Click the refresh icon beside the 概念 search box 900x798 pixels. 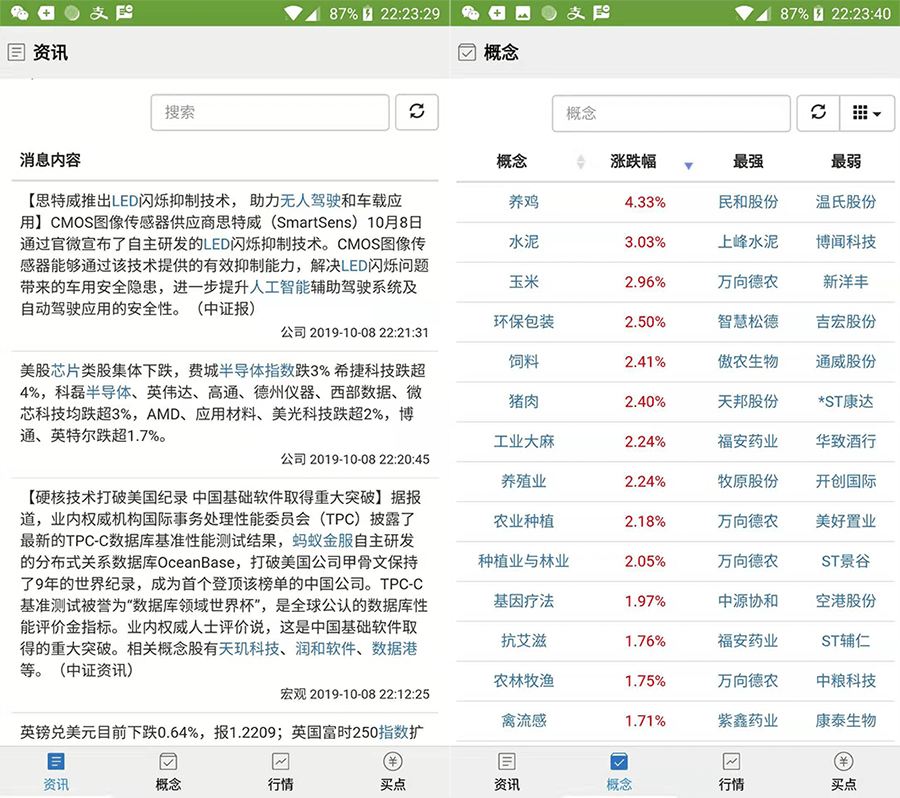(818, 113)
